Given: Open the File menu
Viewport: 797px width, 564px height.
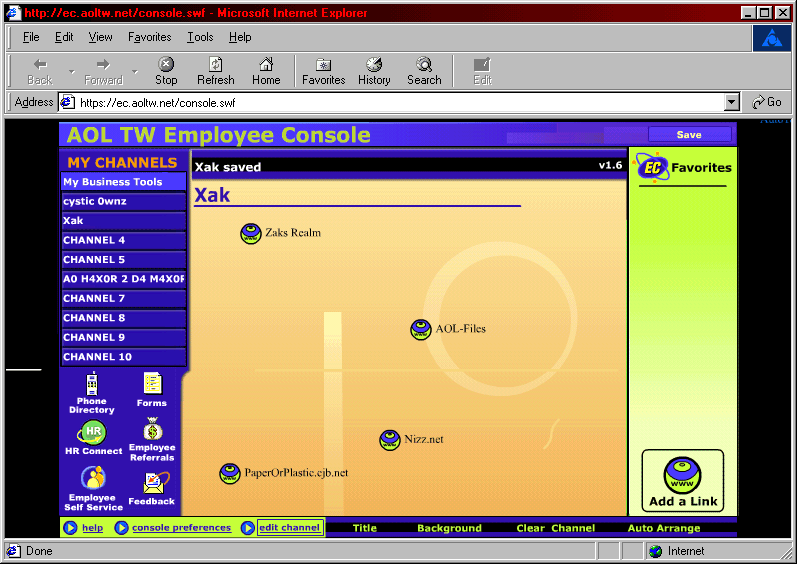Looking at the screenshot, I should [x=31, y=37].
